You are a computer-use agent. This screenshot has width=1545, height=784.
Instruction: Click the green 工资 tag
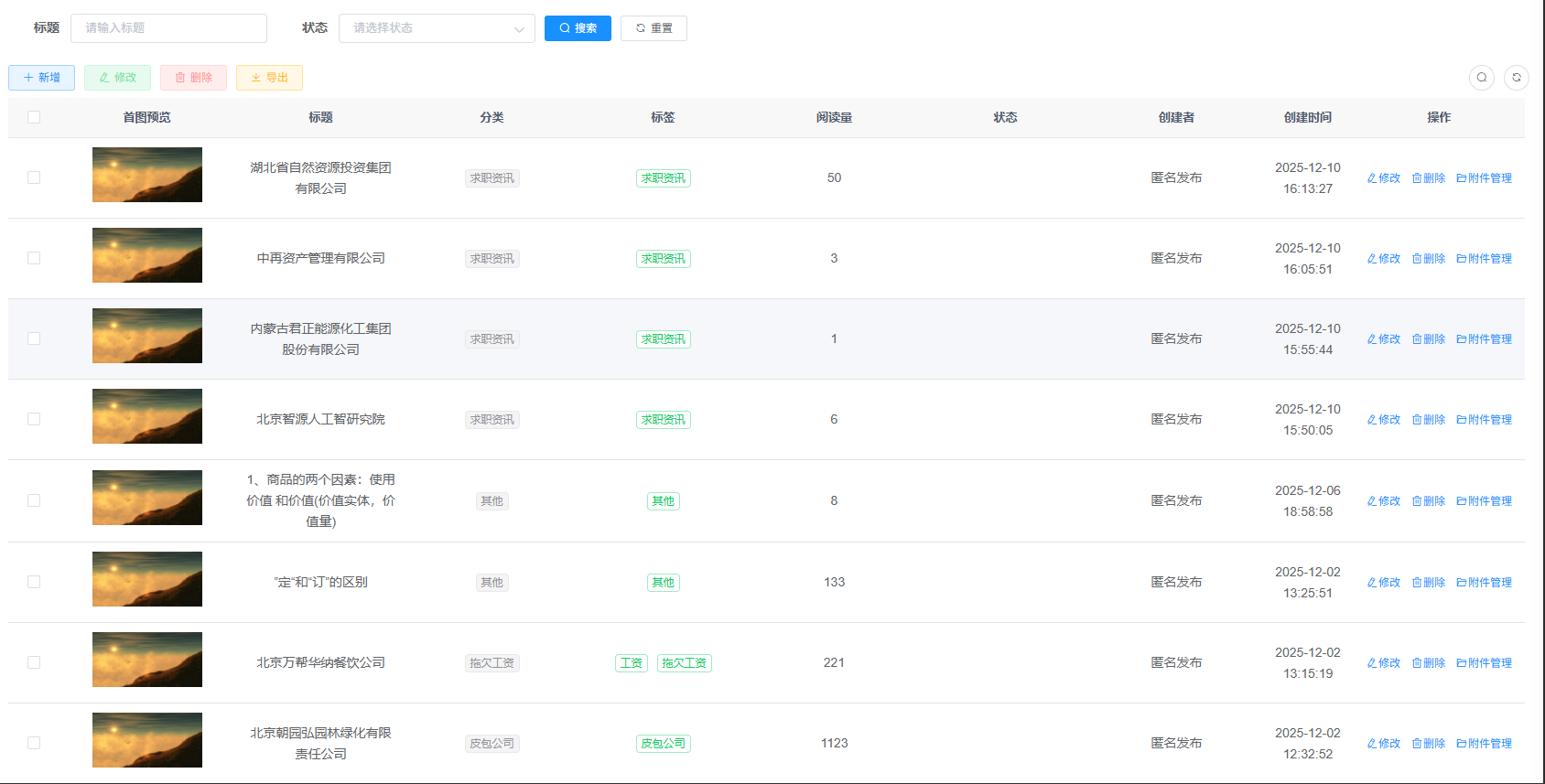point(632,663)
